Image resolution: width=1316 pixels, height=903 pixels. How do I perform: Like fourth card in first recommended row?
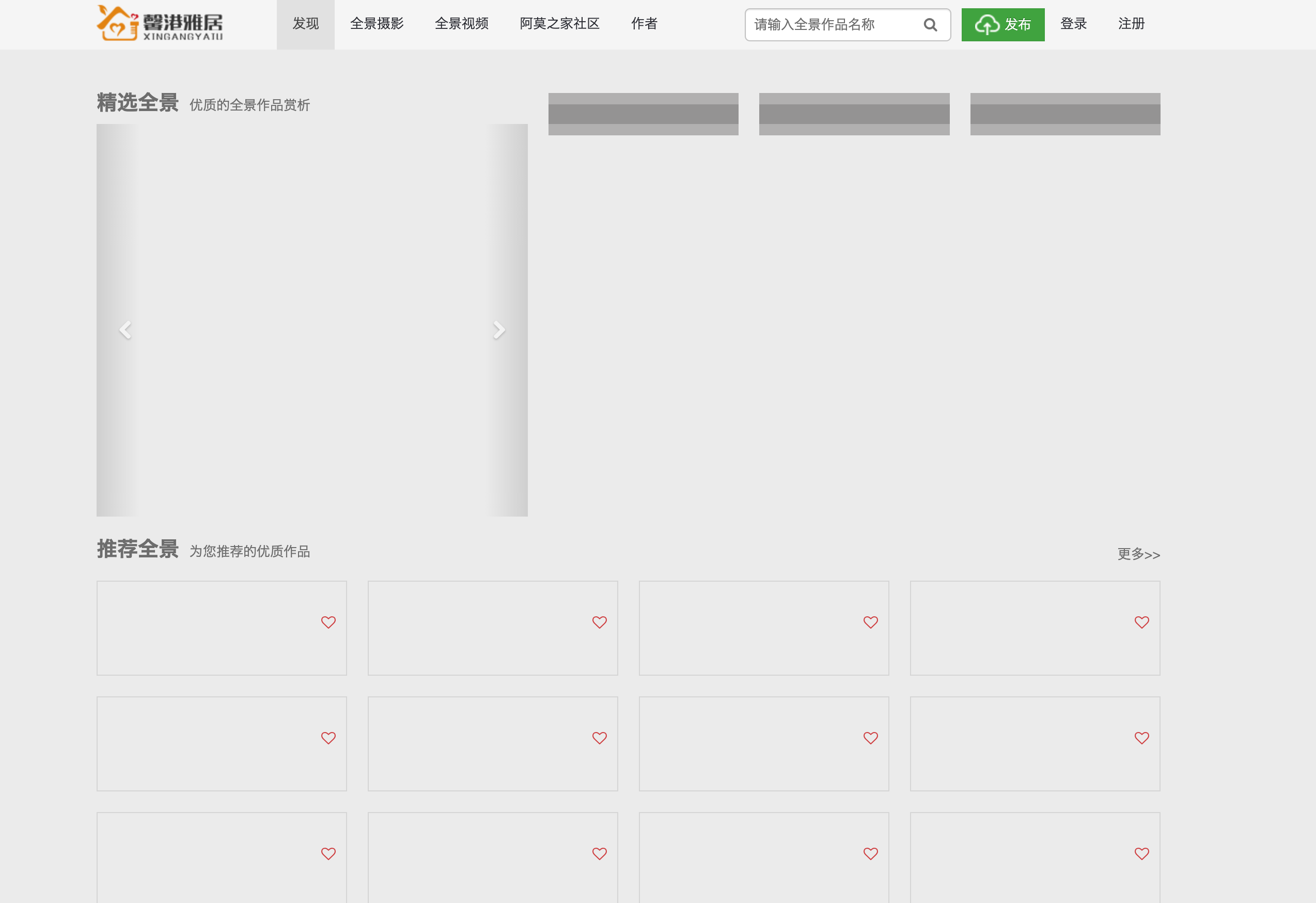[1142, 622]
